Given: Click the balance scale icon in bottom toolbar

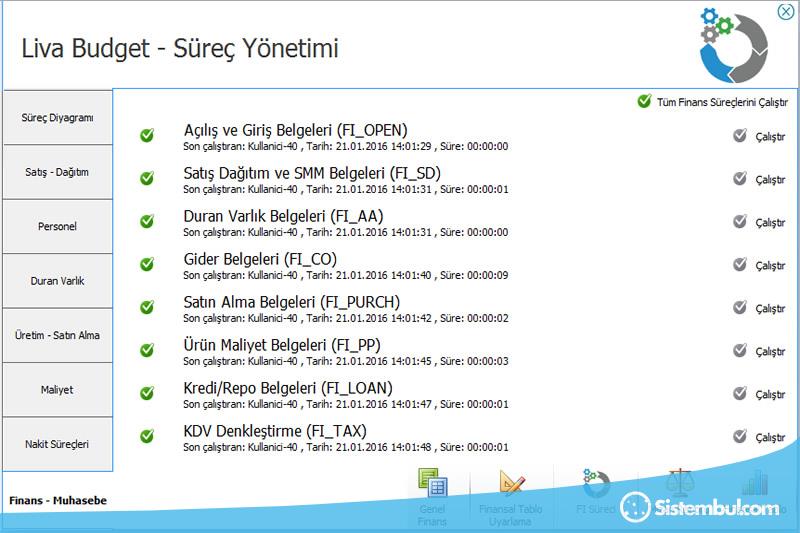Looking at the screenshot, I should [680, 483].
